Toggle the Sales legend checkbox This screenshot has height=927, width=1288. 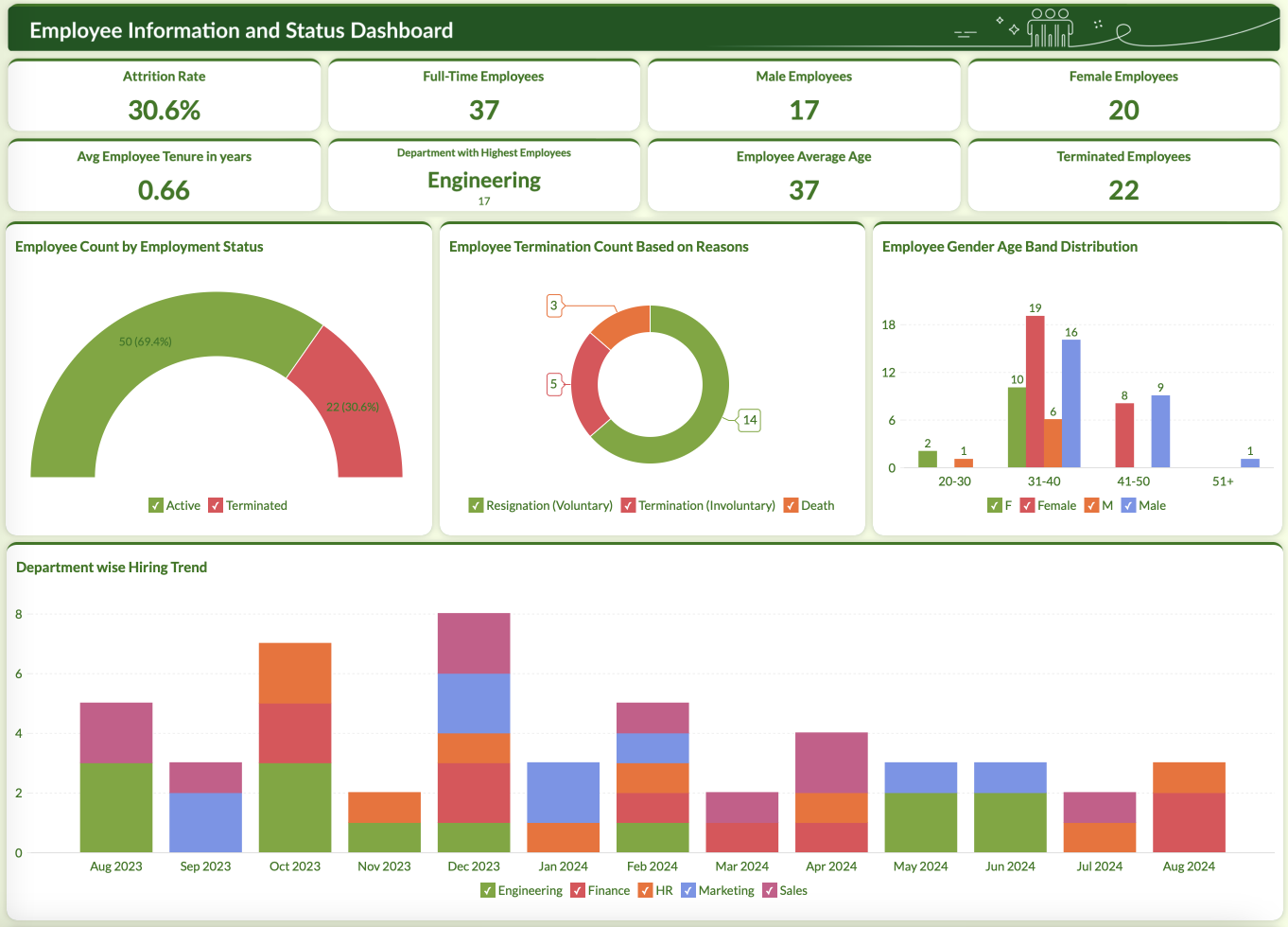pyautogui.click(x=770, y=890)
